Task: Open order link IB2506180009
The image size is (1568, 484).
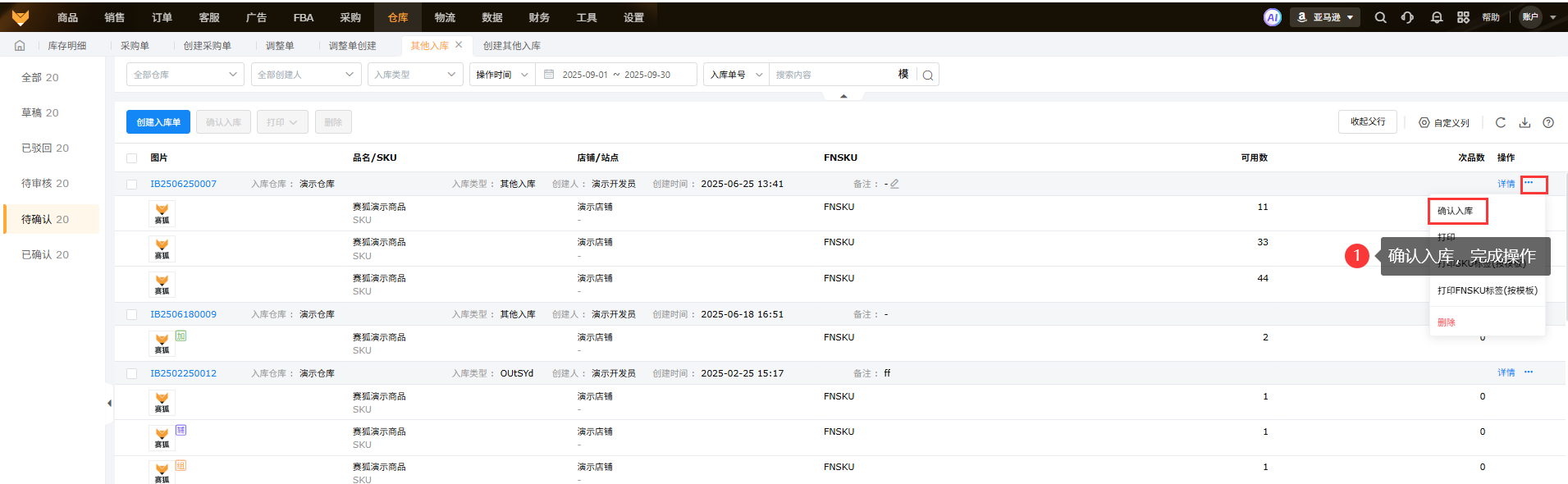Action: pyautogui.click(x=183, y=314)
